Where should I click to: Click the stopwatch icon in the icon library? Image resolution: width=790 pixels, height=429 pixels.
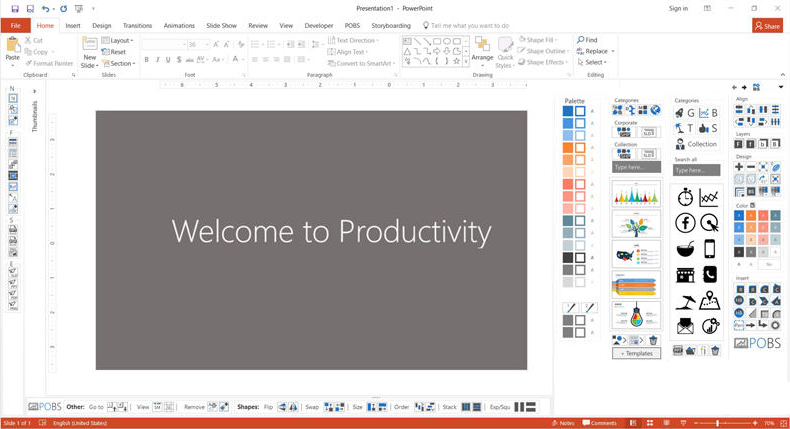click(685, 197)
